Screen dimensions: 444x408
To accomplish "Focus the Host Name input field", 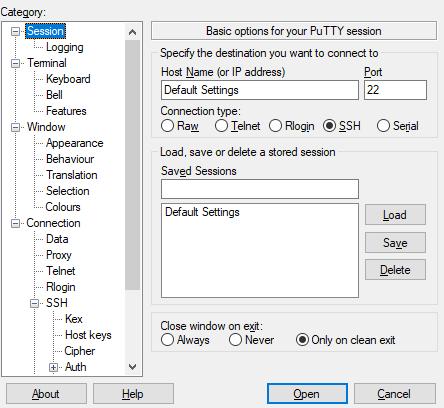I will point(260,90).
